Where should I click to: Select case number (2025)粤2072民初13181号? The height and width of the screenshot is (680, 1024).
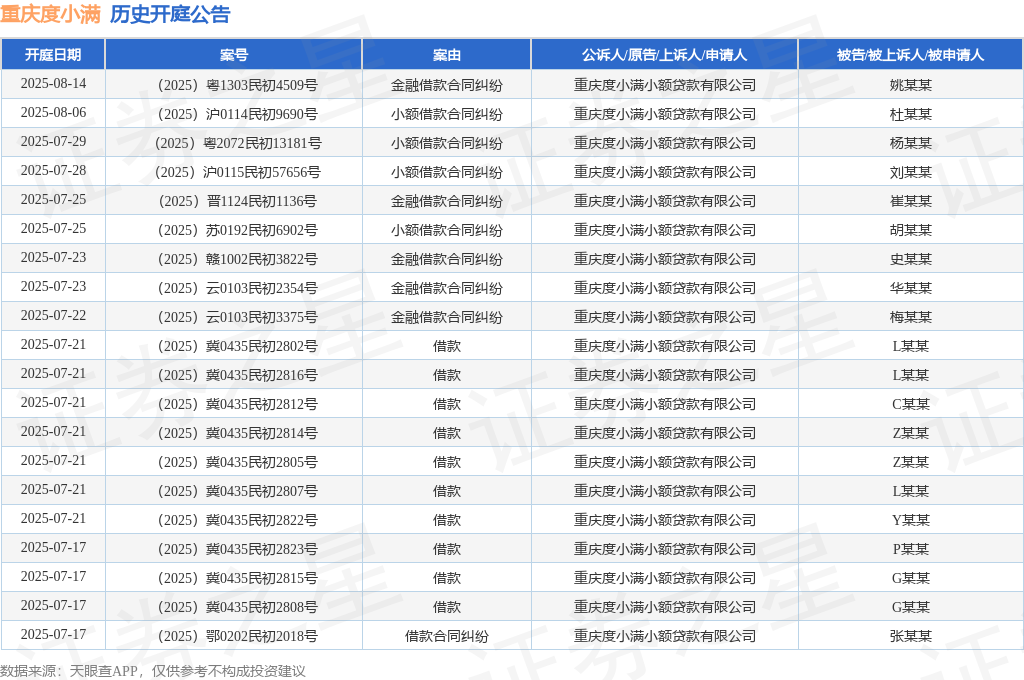click(x=237, y=143)
